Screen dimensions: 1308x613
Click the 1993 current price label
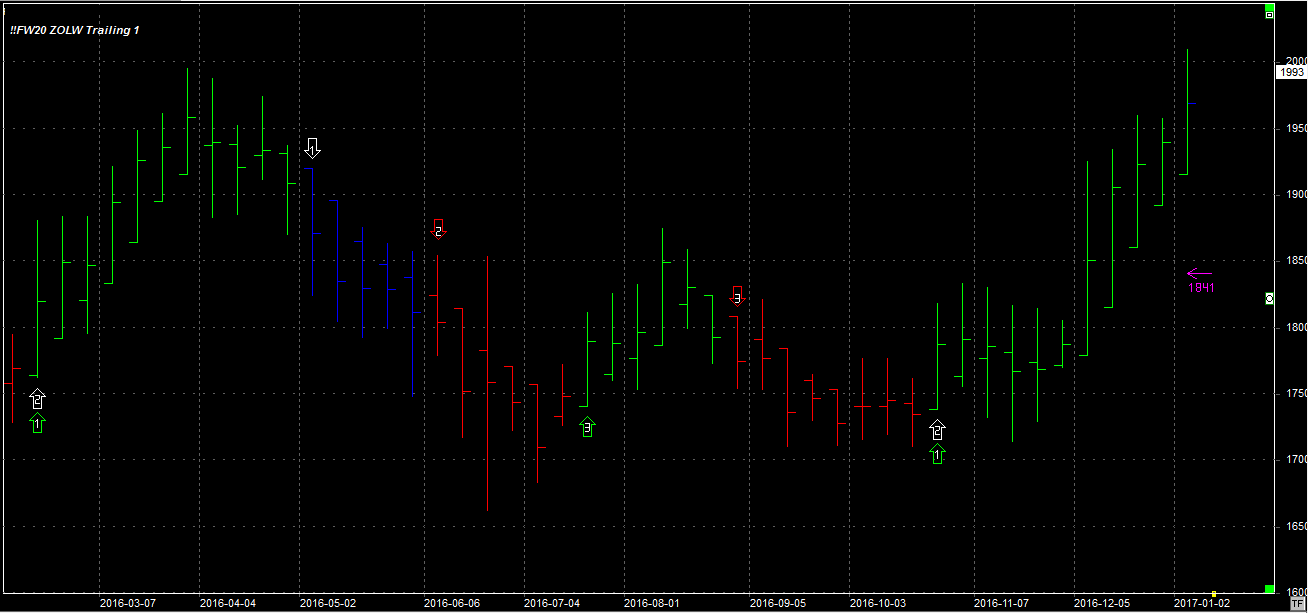pyautogui.click(x=1291, y=72)
